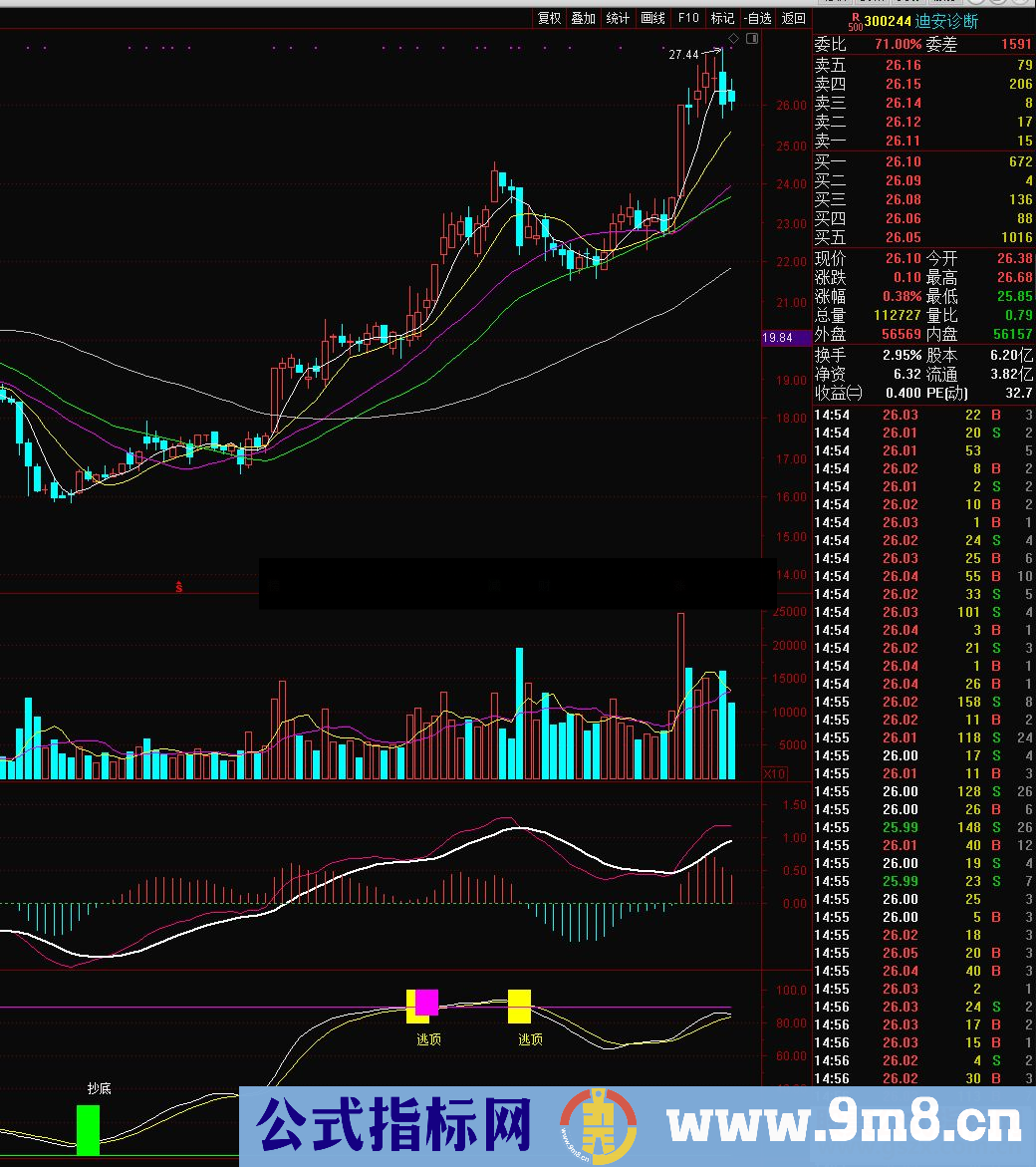Toggle the side panel layout icon
1036x1167 pixels.
751,39
